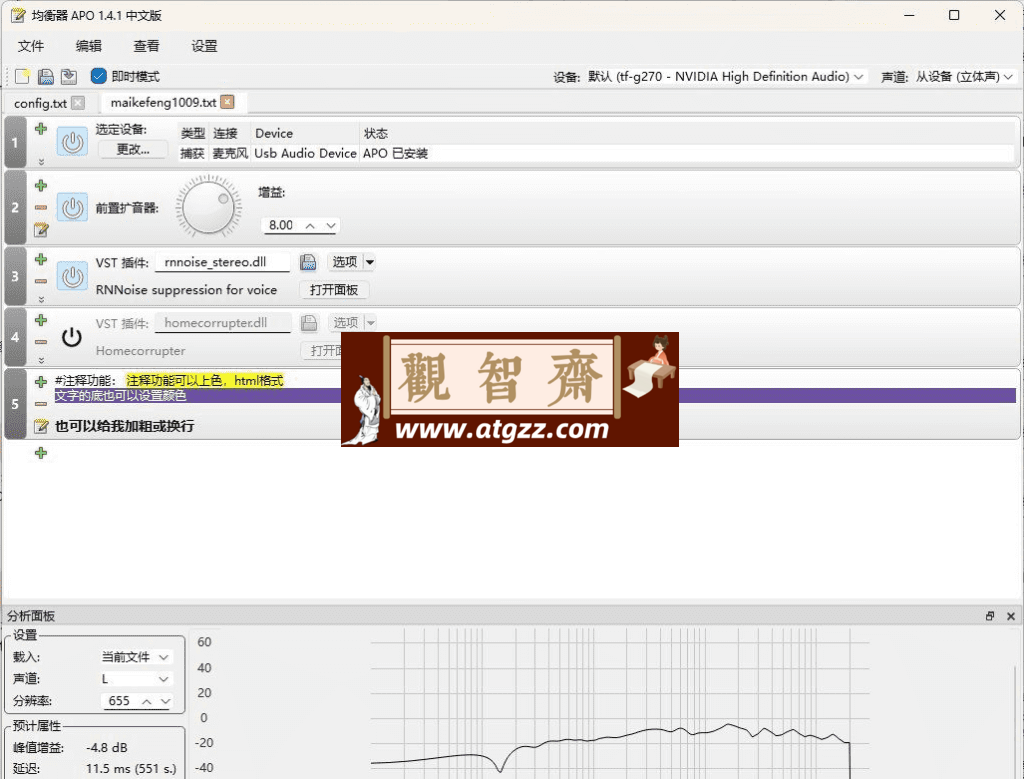
Task: Open the 编辑 menu
Action: tap(88, 46)
